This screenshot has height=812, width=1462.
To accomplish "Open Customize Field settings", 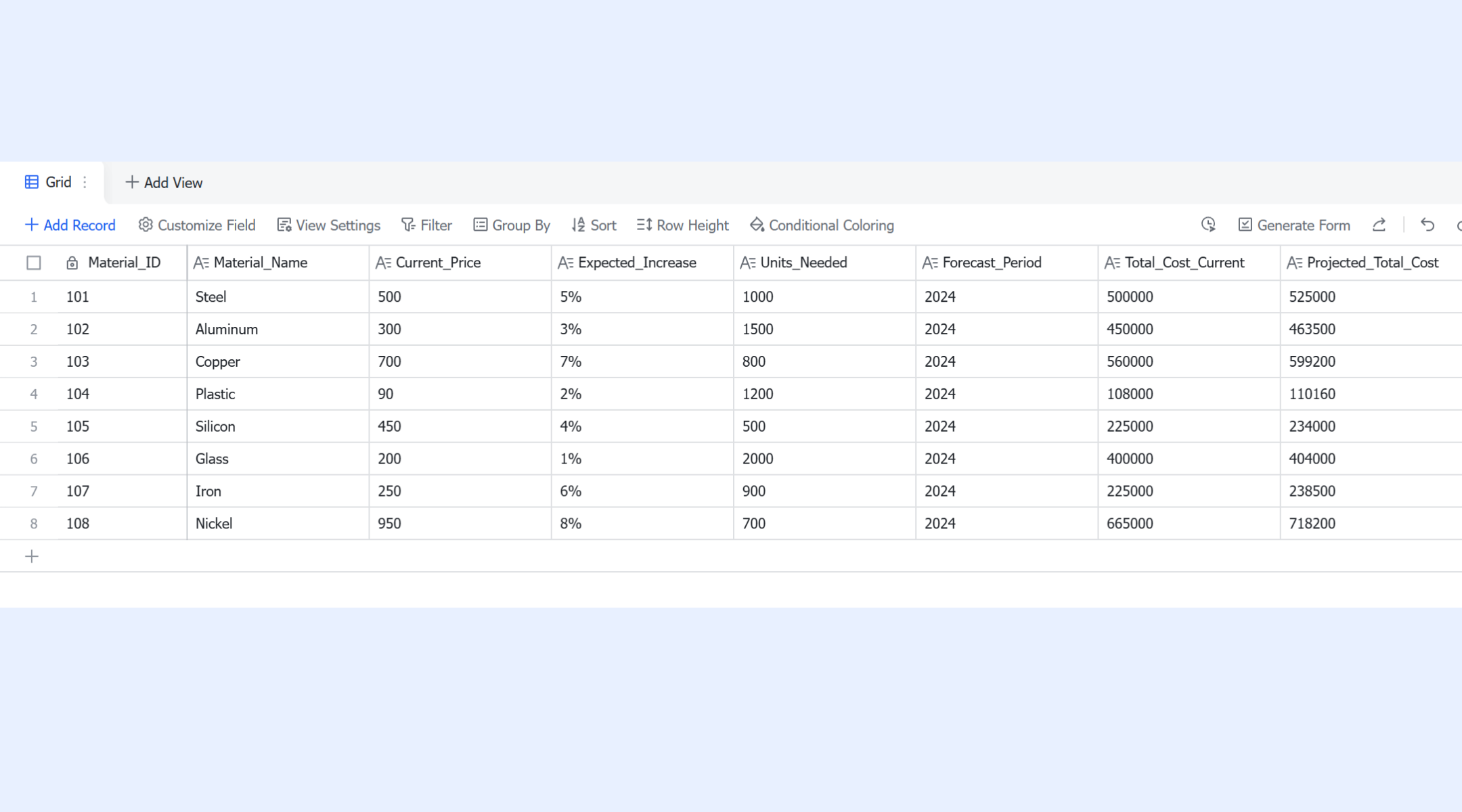I will point(197,225).
